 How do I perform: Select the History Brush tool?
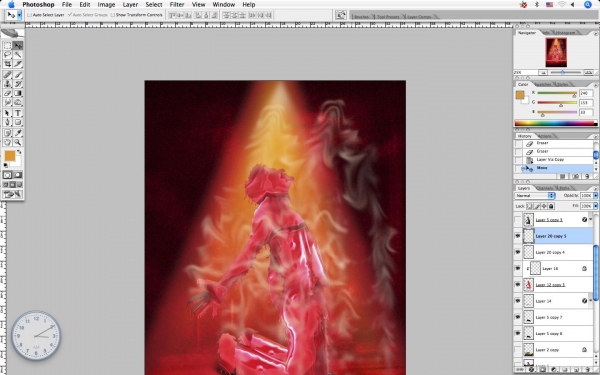coord(18,84)
